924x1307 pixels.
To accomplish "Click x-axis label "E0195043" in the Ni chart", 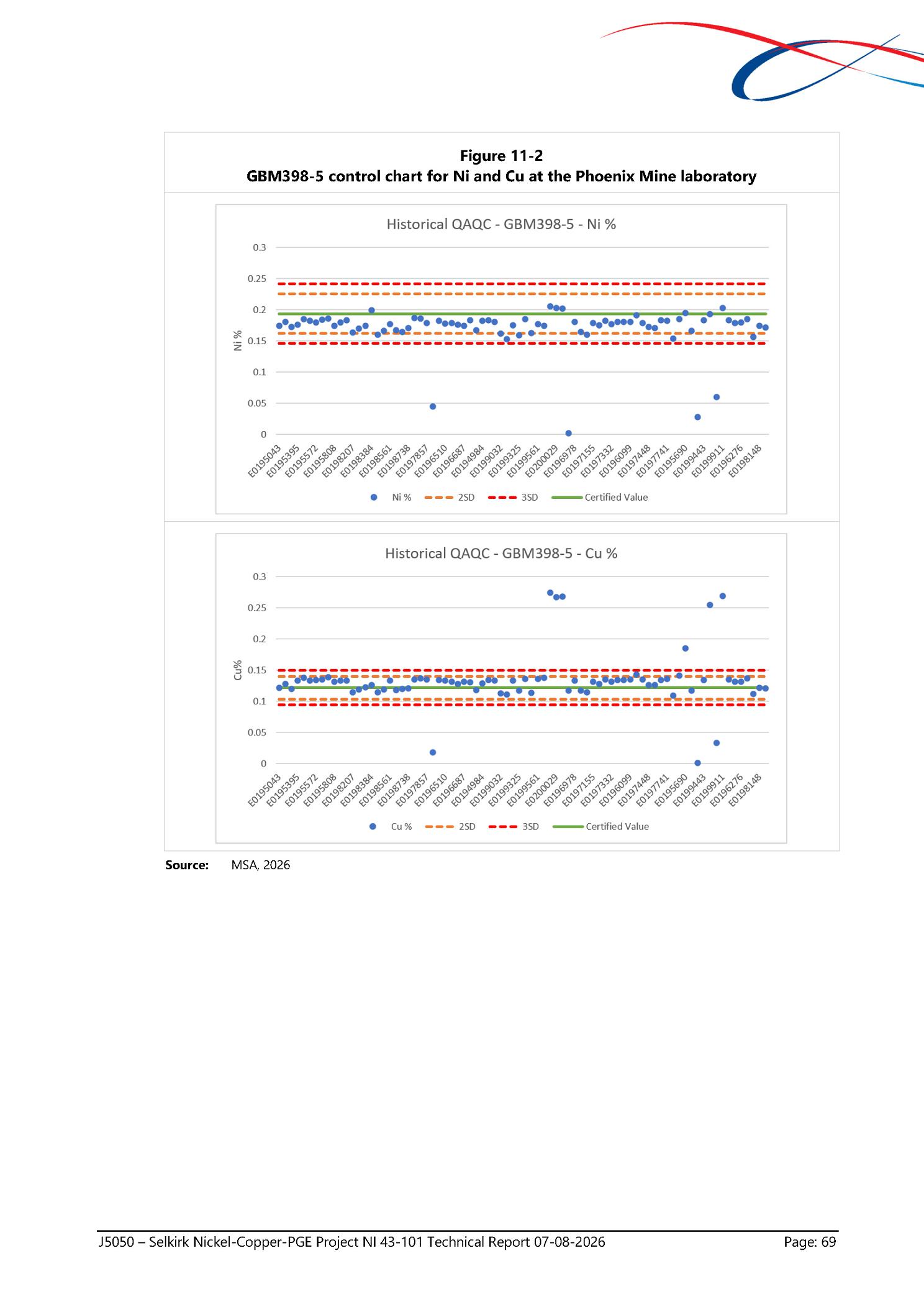I will [x=265, y=460].
